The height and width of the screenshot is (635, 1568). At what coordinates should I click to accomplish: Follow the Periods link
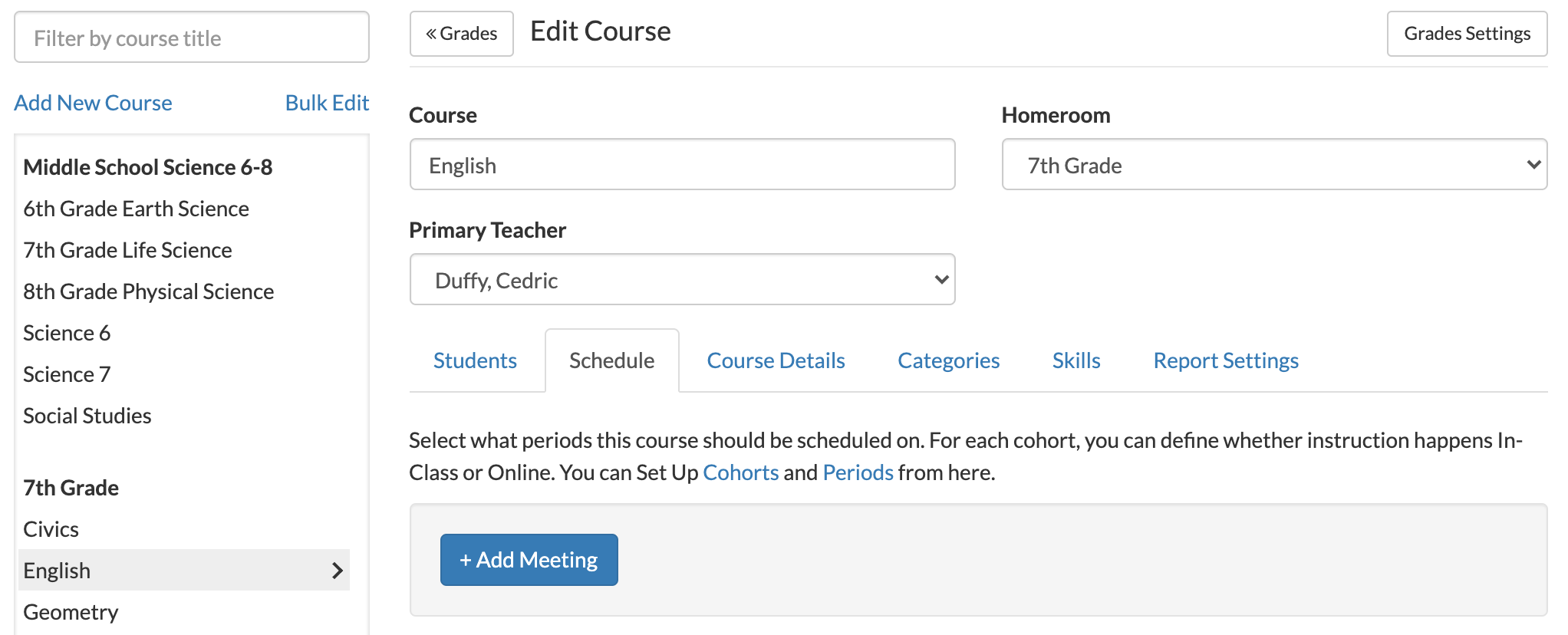858,472
